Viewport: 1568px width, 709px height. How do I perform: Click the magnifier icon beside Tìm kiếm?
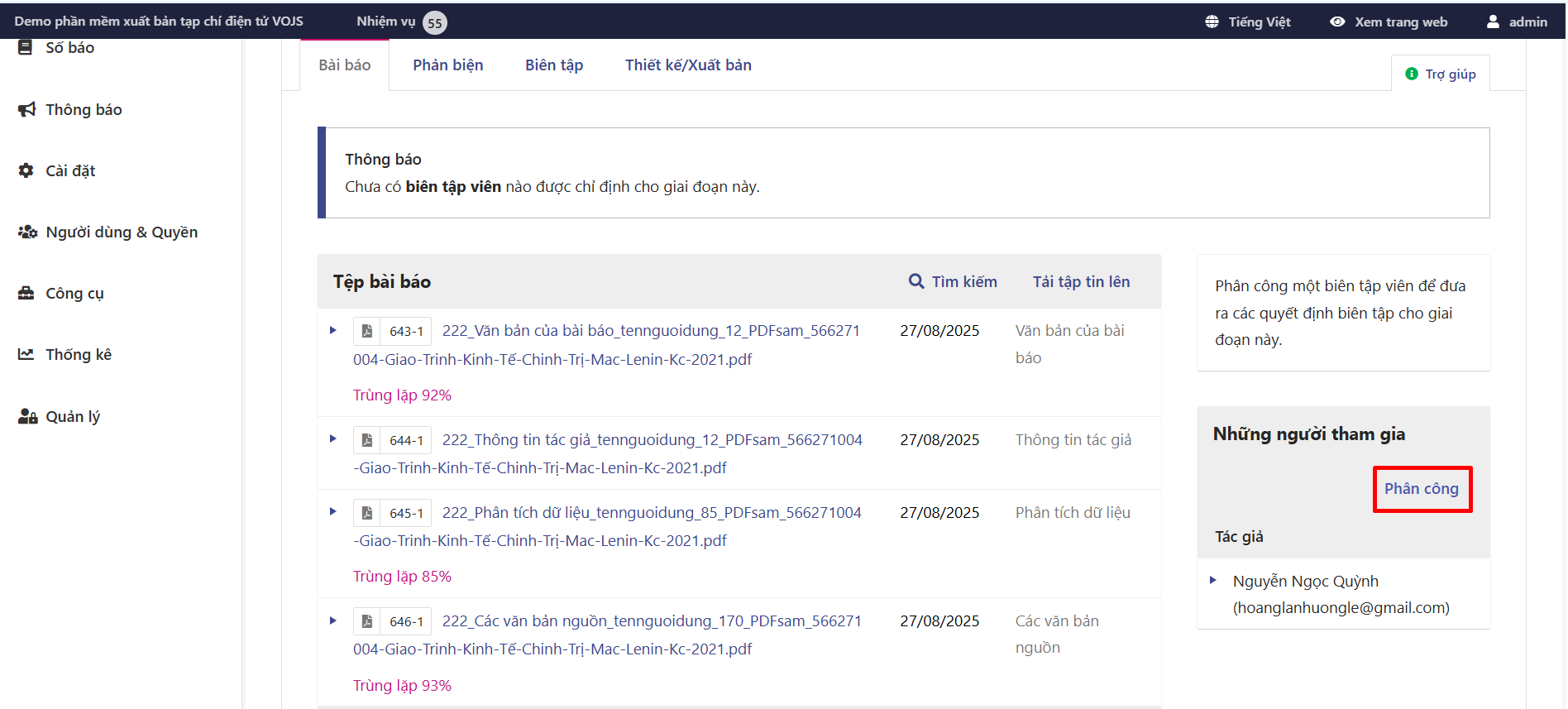click(x=915, y=281)
